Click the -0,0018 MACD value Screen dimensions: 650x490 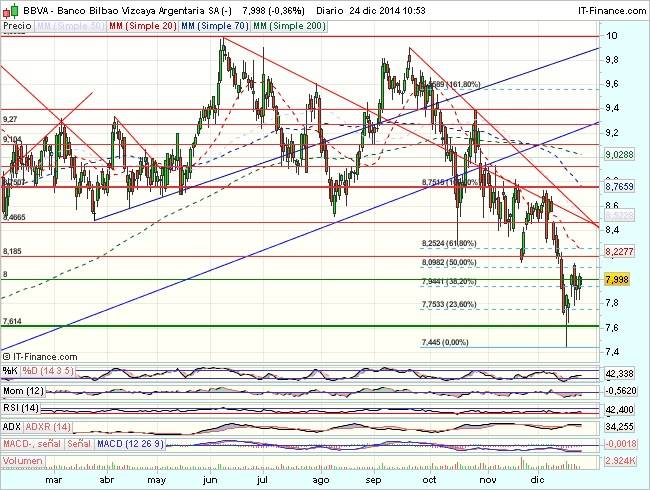(x=621, y=444)
